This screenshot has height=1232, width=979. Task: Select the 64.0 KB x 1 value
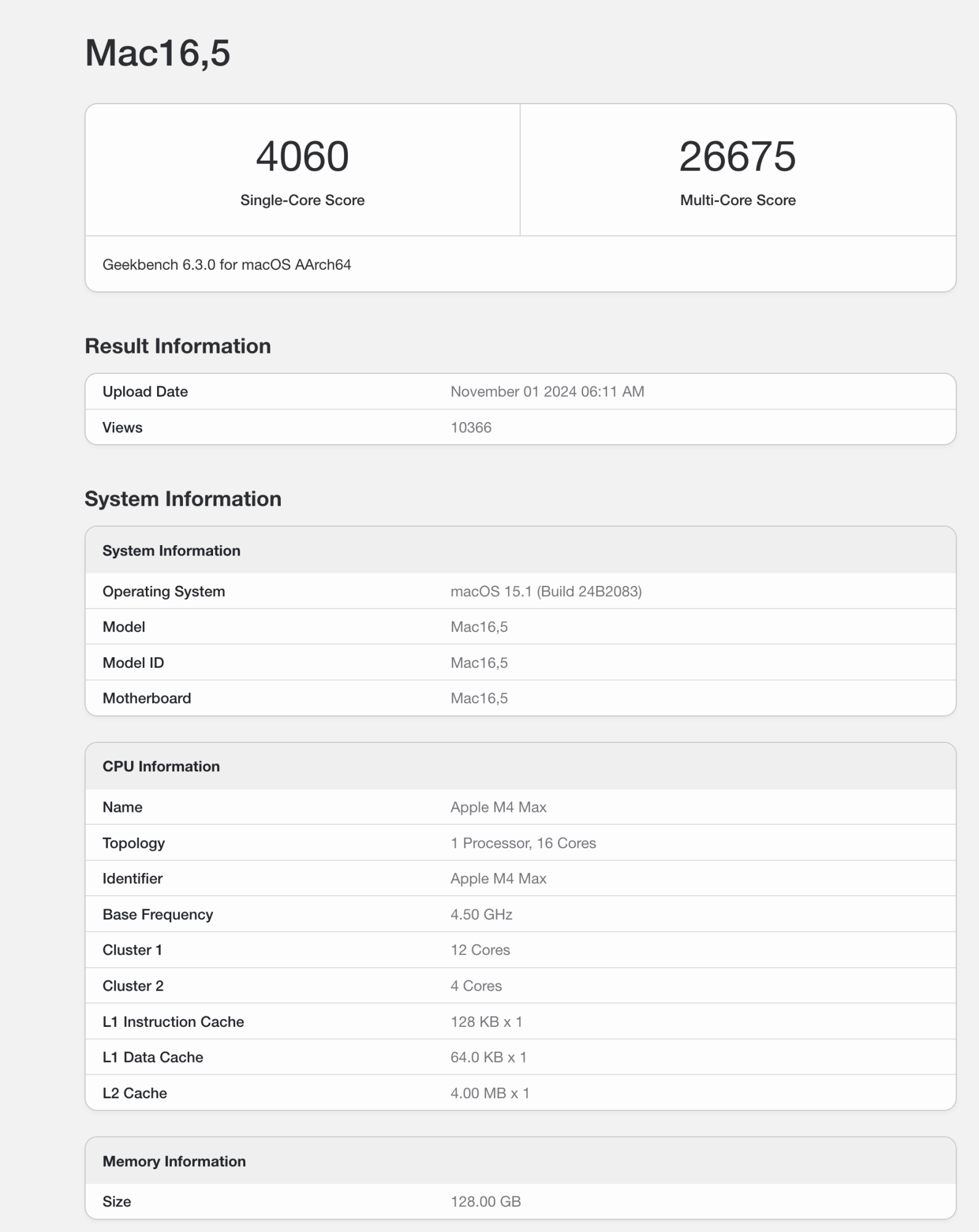click(x=488, y=1058)
